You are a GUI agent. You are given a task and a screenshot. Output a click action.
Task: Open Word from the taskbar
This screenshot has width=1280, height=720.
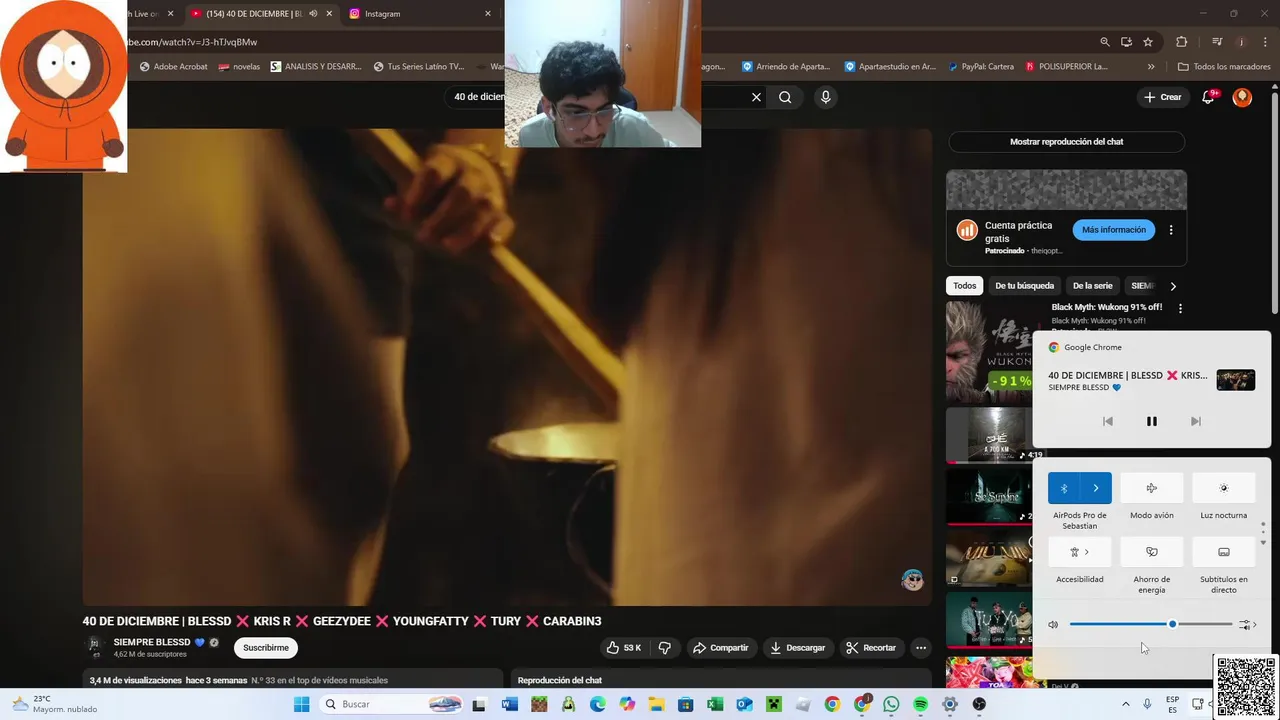click(x=510, y=704)
